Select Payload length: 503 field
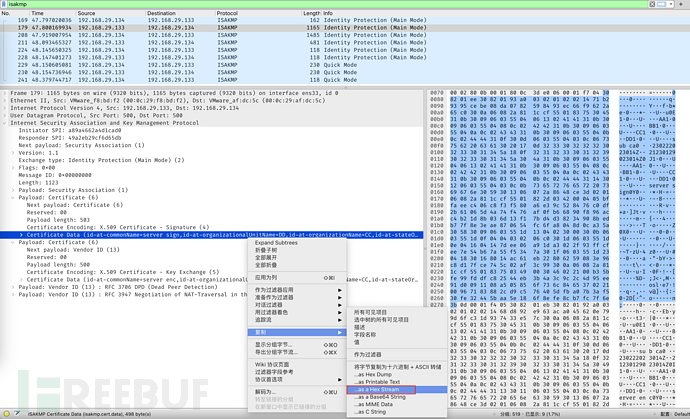690x419 pixels. [x=58, y=220]
